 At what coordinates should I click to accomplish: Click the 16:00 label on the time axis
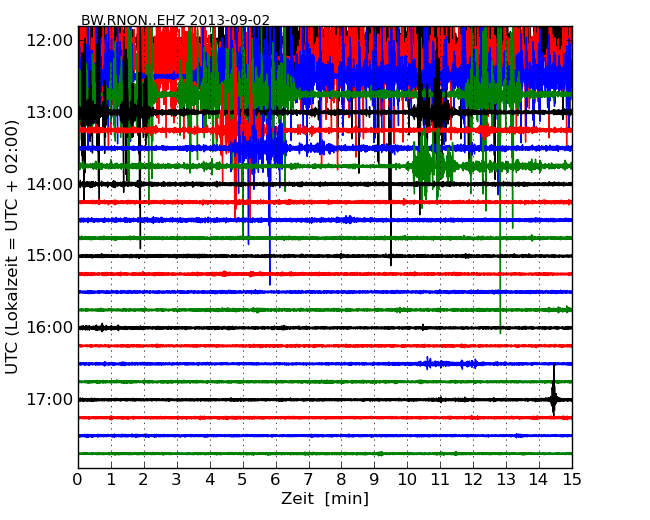(x=50, y=328)
